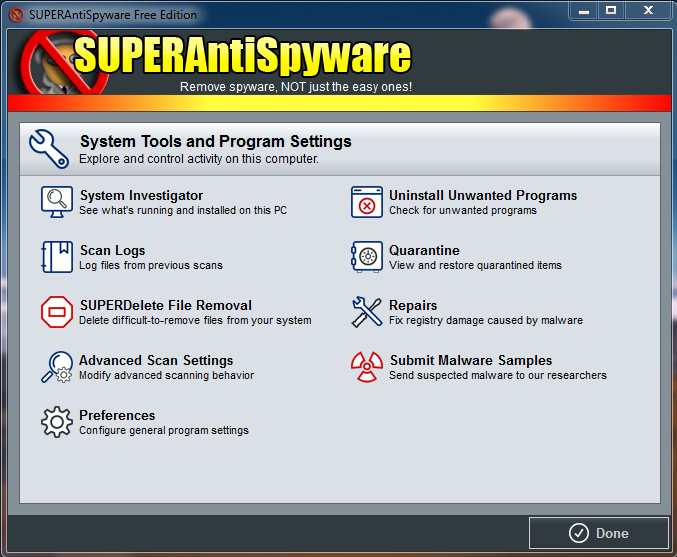
Task: Click the Uninstall Unwanted Programs window icon
Action: pos(367,202)
